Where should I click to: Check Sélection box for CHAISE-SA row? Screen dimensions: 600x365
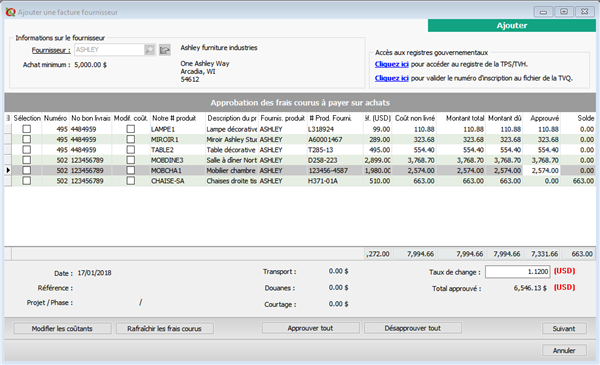[26, 181]
